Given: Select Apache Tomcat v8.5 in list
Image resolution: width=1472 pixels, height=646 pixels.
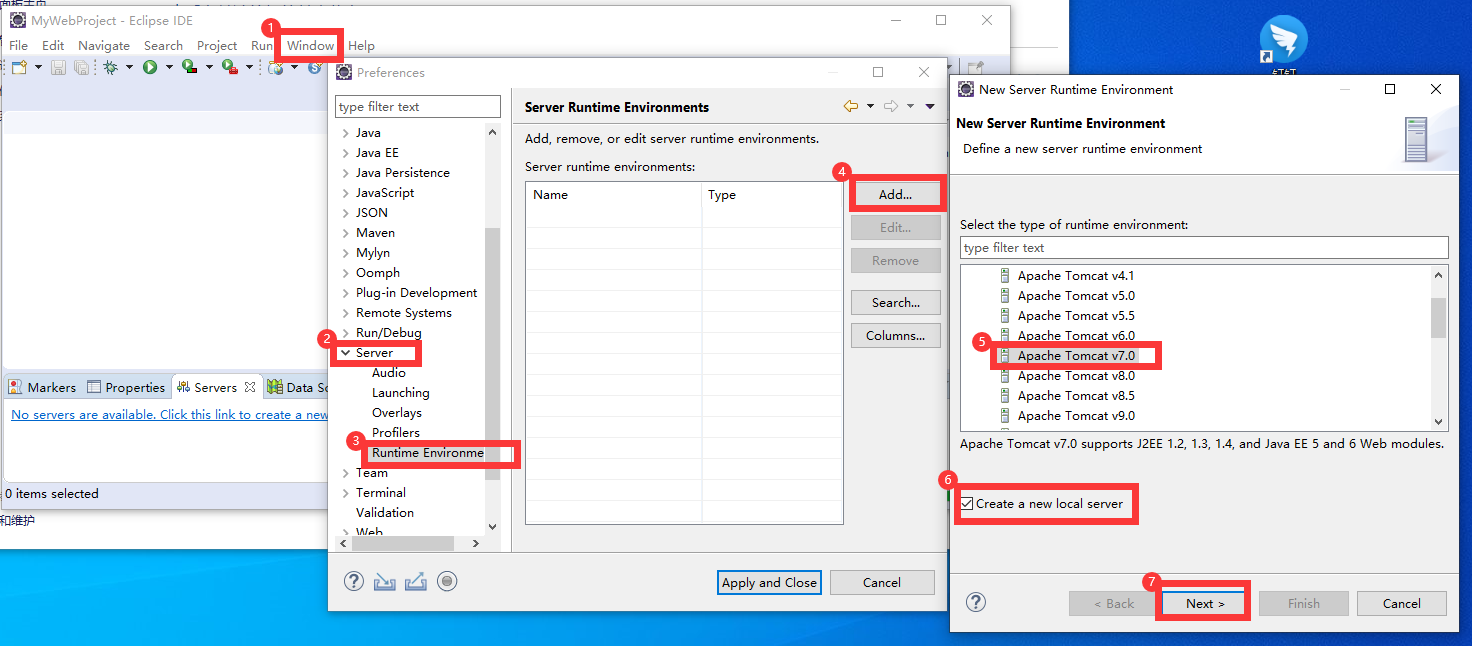Looking at the screenshot, I should point(1076,396).
